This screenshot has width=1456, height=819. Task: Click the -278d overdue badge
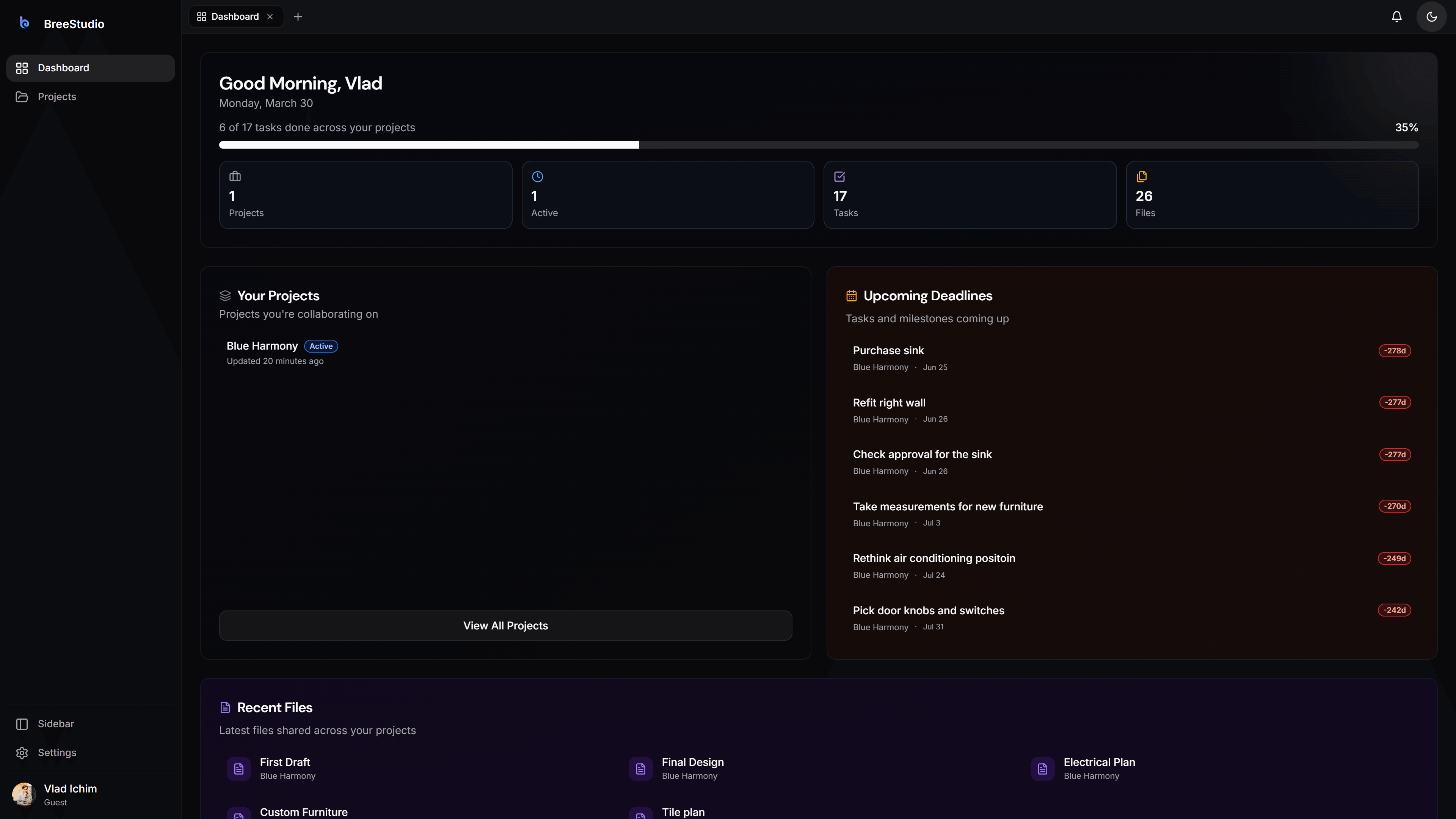1395,350
